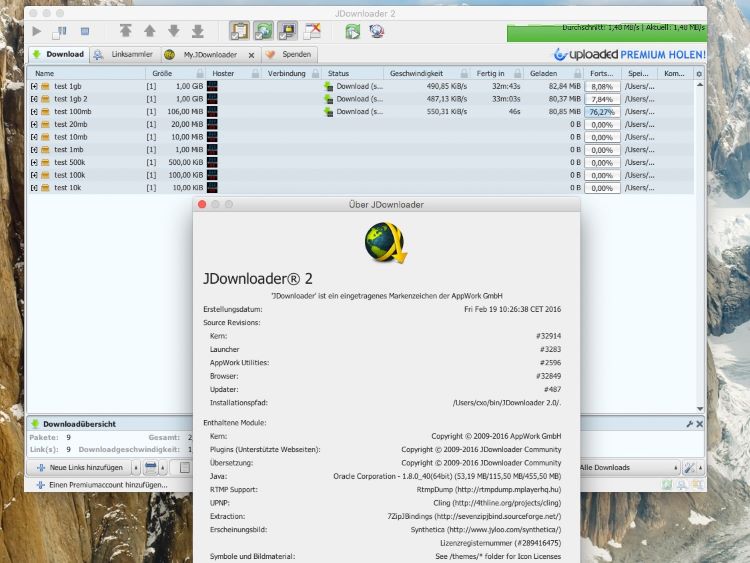Expand the test 10k package
Viewport: 750px width, 563px height.
[x=34, y=188]
